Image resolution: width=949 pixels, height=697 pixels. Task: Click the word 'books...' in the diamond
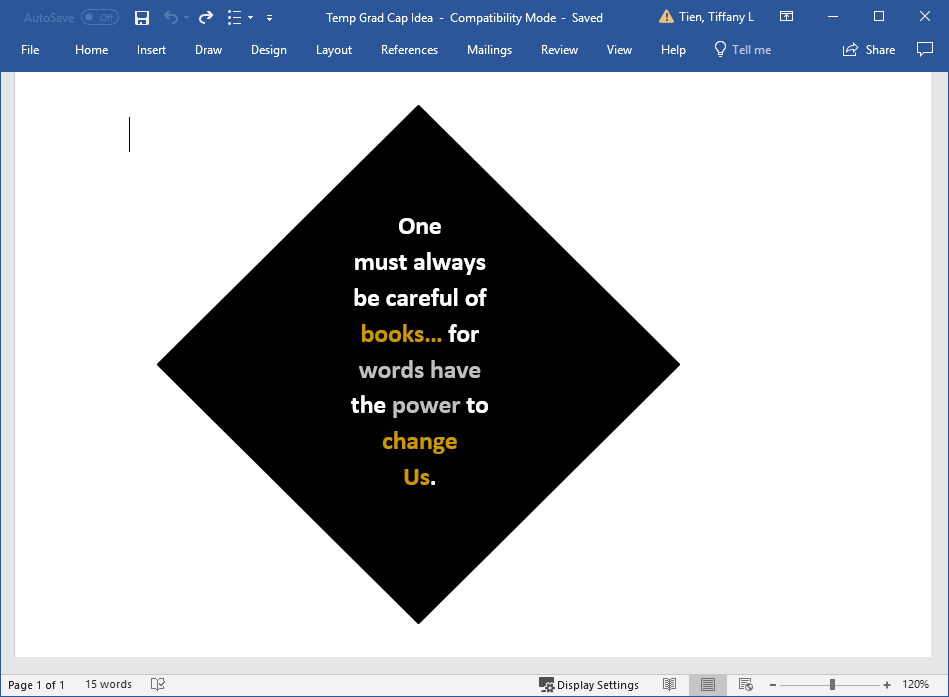[401, 334]
